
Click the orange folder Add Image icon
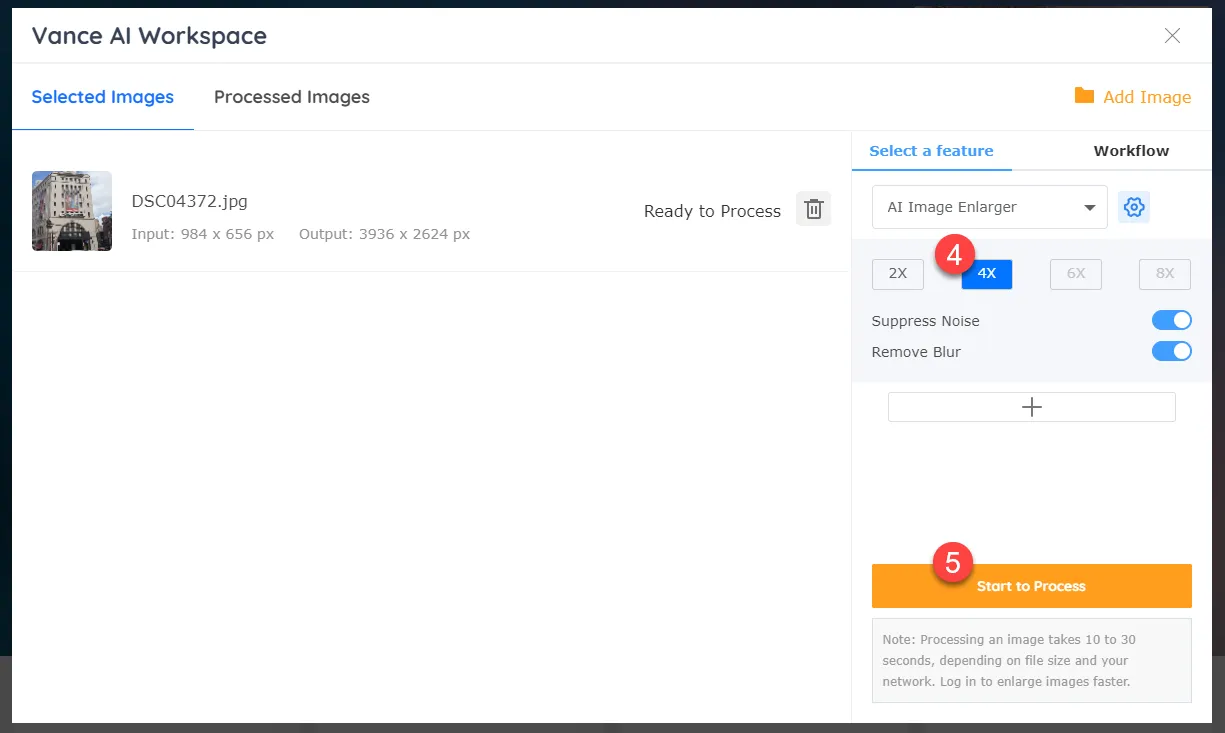tap(1084, 96)
